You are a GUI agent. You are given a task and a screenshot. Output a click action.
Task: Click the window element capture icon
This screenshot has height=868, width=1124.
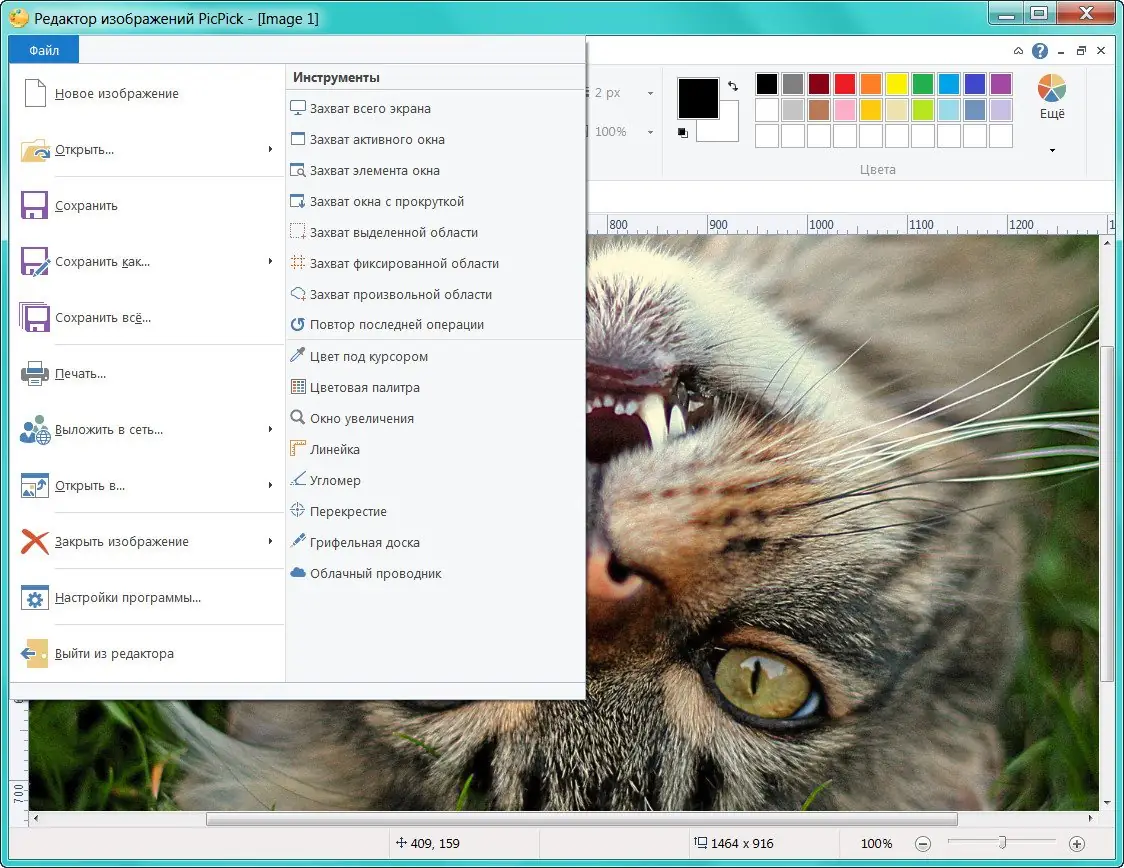point(297,171)
